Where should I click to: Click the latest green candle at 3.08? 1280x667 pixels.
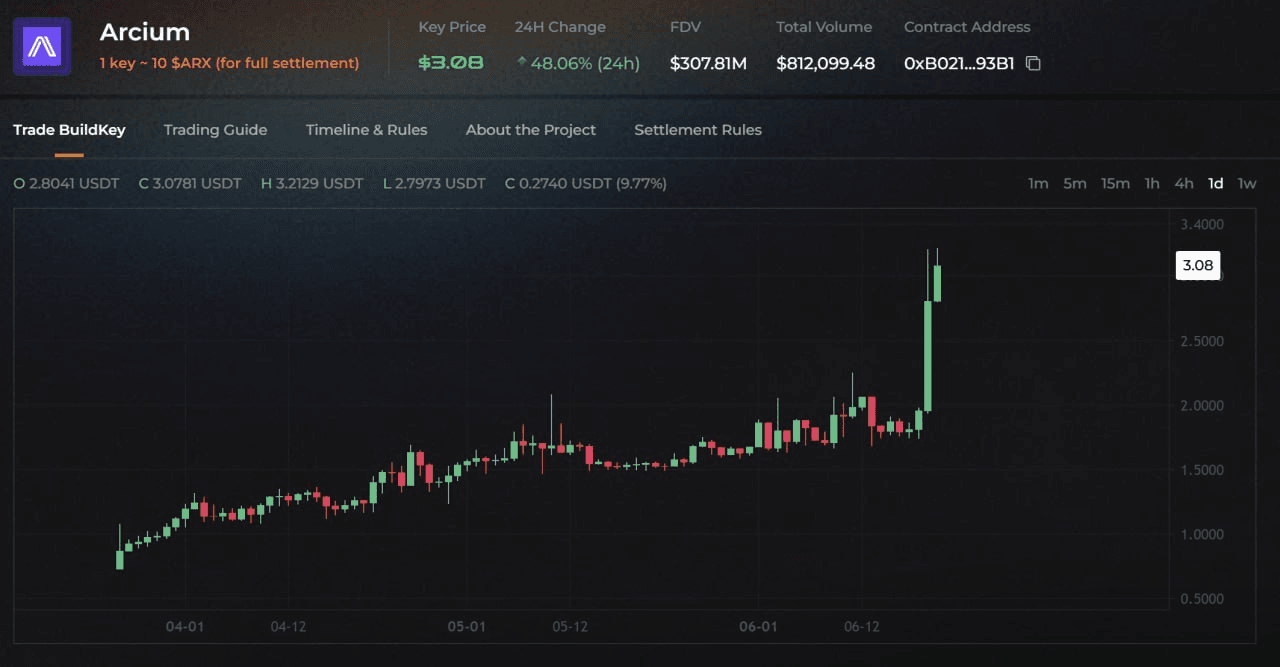[x=937, y=283]
